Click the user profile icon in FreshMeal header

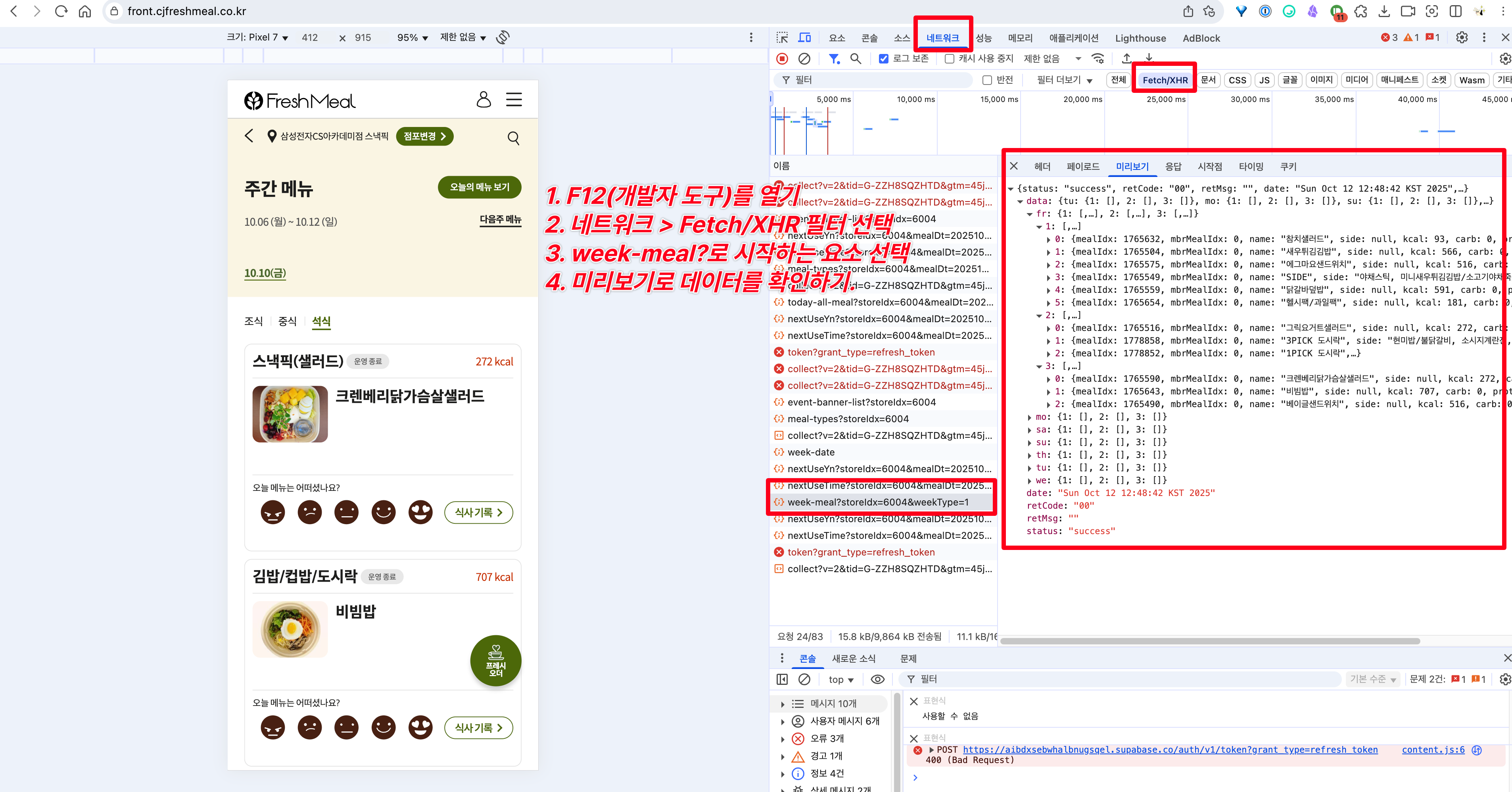click(x=483, y=100)
